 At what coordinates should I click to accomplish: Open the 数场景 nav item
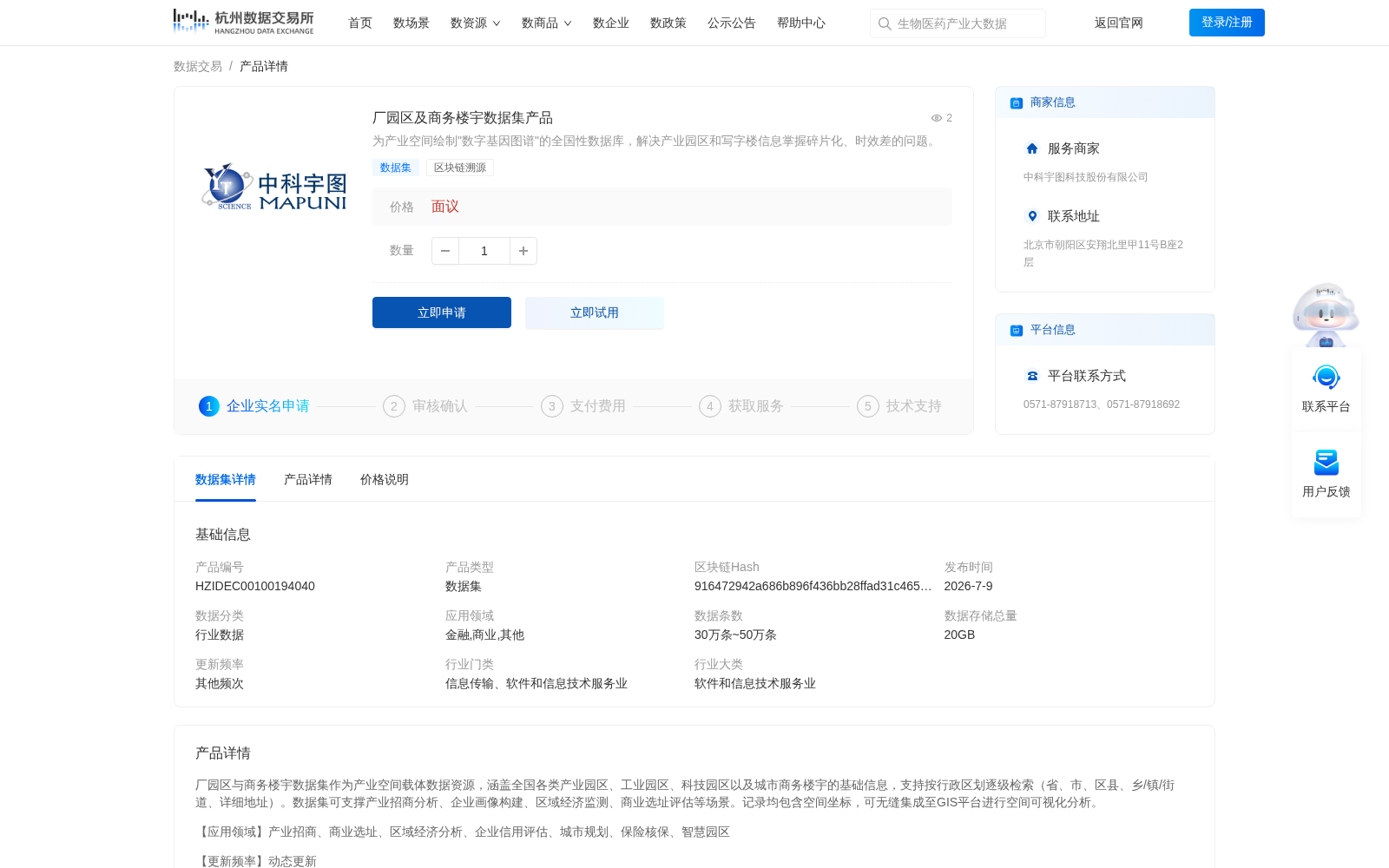pyautogui.click(x=411, y=23)
